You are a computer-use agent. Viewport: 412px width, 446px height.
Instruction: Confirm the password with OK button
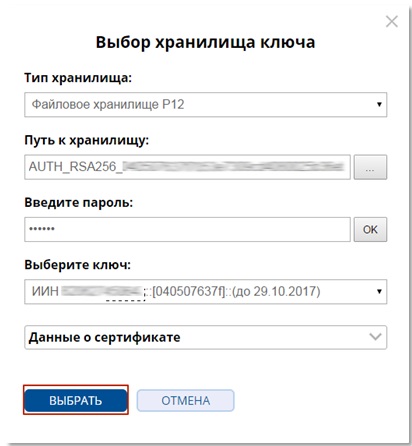370,229
